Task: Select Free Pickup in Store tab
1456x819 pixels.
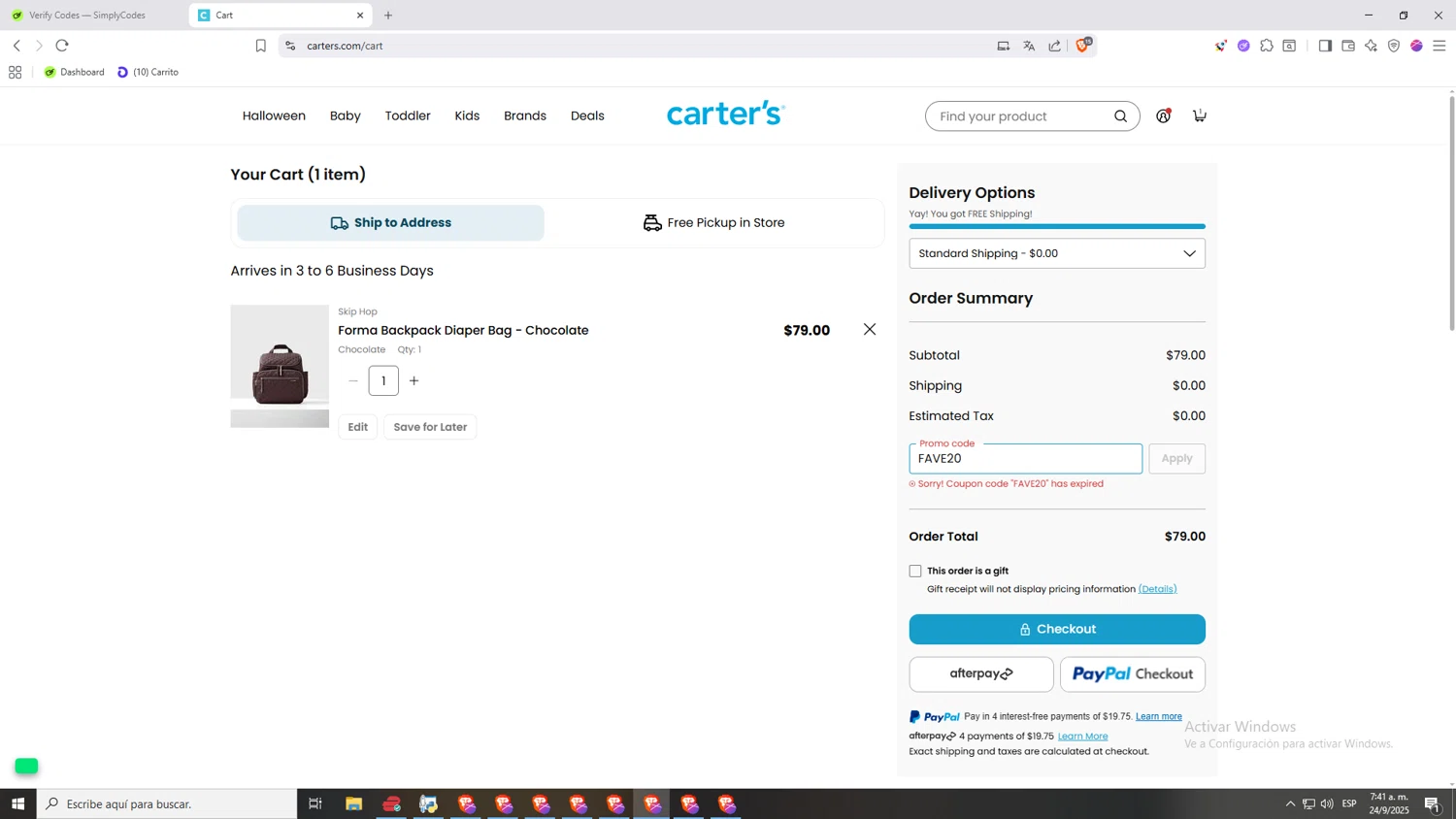Action: (713, 223)
